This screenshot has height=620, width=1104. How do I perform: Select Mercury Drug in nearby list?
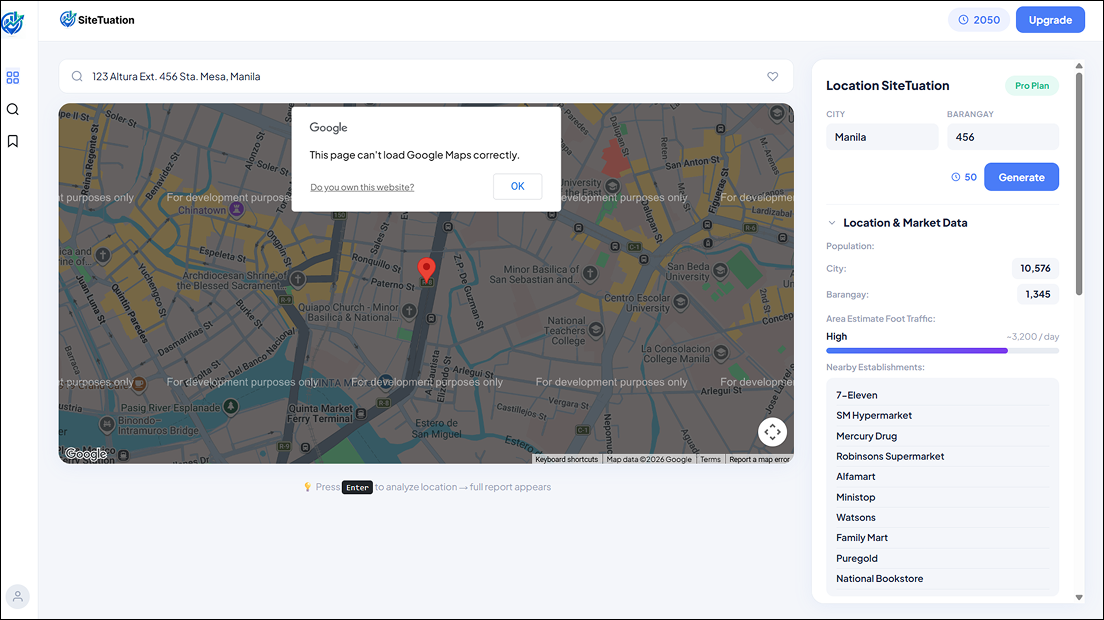pos(942,436)
